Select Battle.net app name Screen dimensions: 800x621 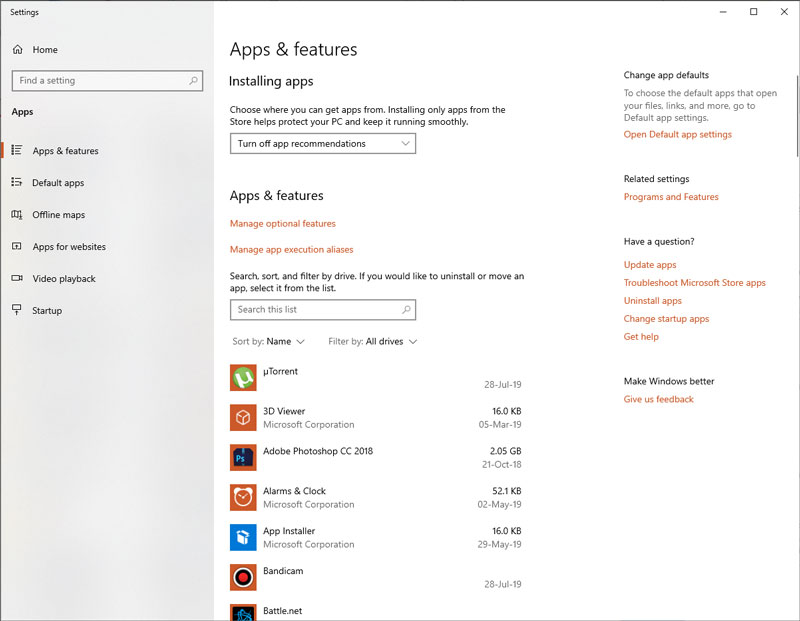click(283, 611)
